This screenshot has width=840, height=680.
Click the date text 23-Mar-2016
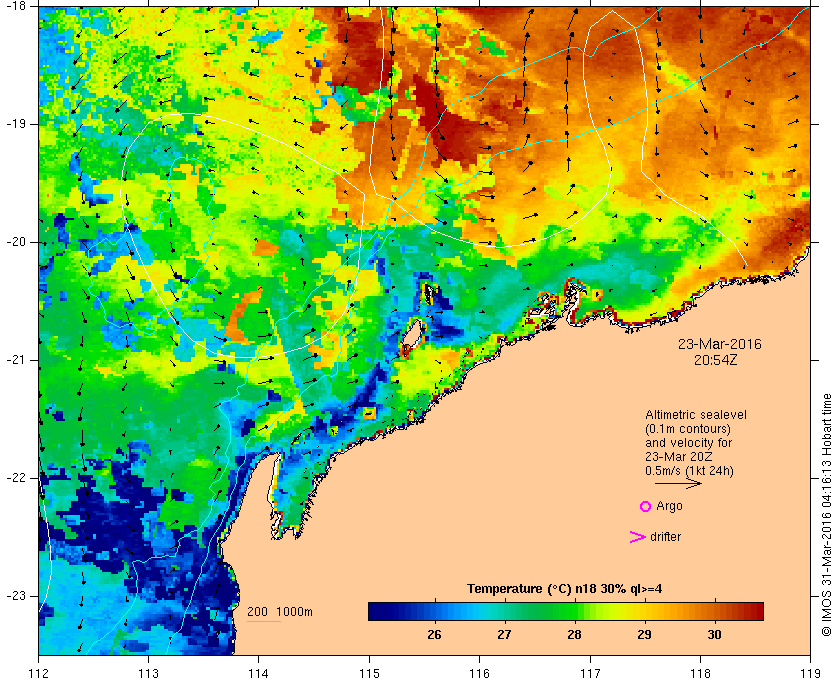[x=719, y=344]
